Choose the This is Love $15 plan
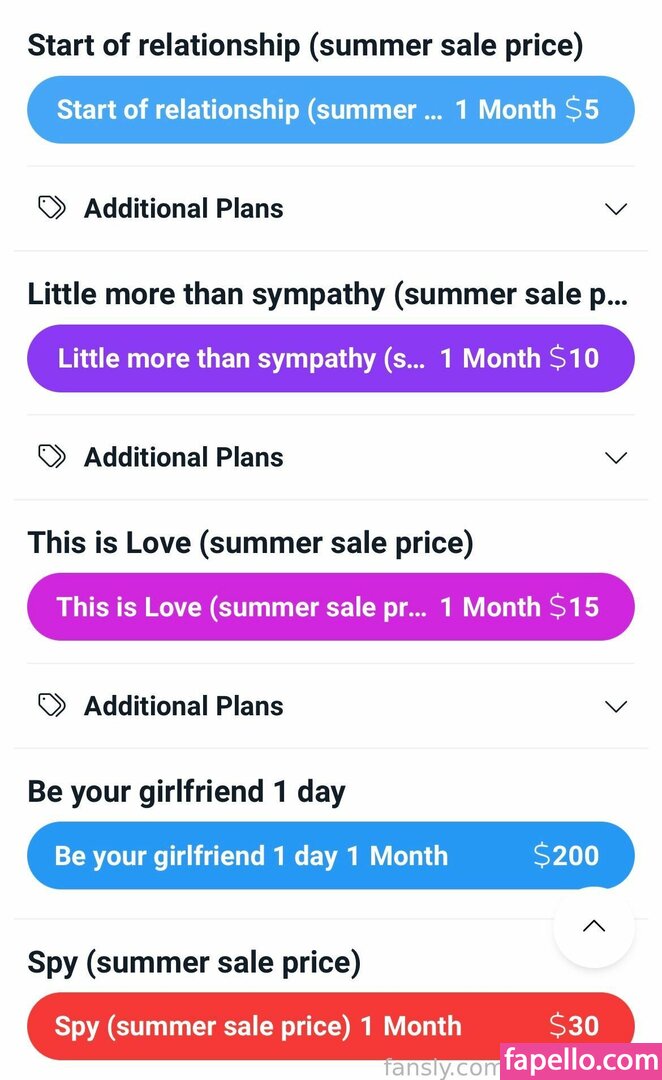The height and width of the screenshot is (1080, 662). click(330, 606)
